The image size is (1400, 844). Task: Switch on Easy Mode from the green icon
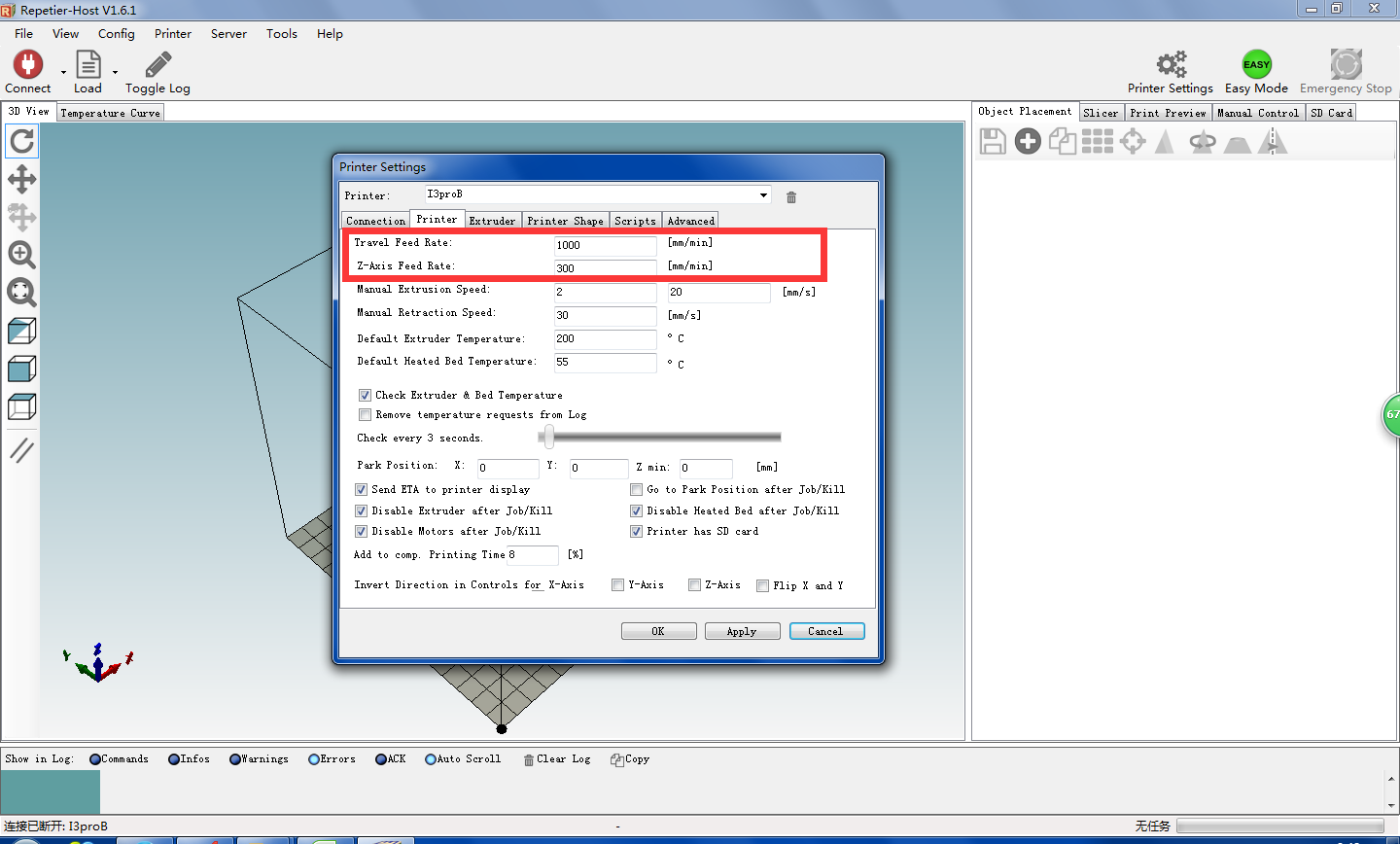(1256, 65)
